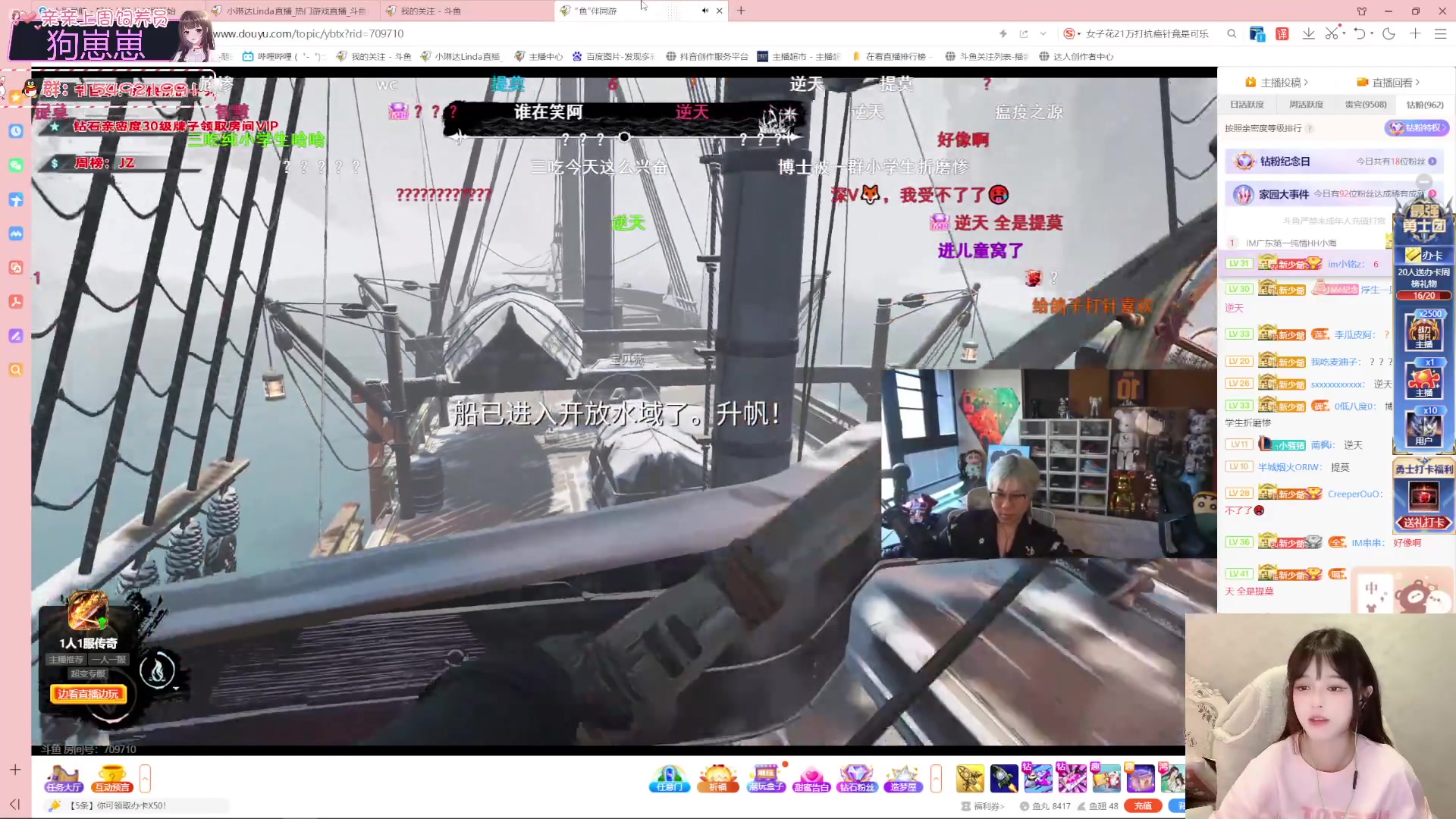Click the search box with 女子花21万 headline
Screen dimensions: 1456x819
[x=1147, y=34]
